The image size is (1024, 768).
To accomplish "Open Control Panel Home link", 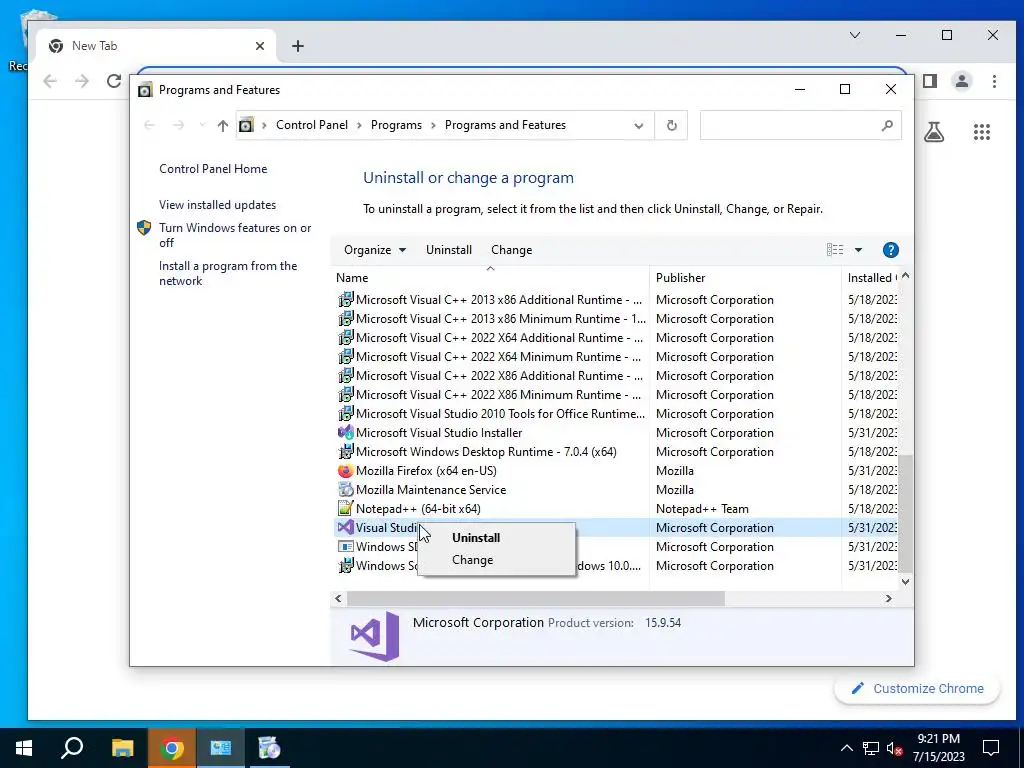I will pos(213,168).
